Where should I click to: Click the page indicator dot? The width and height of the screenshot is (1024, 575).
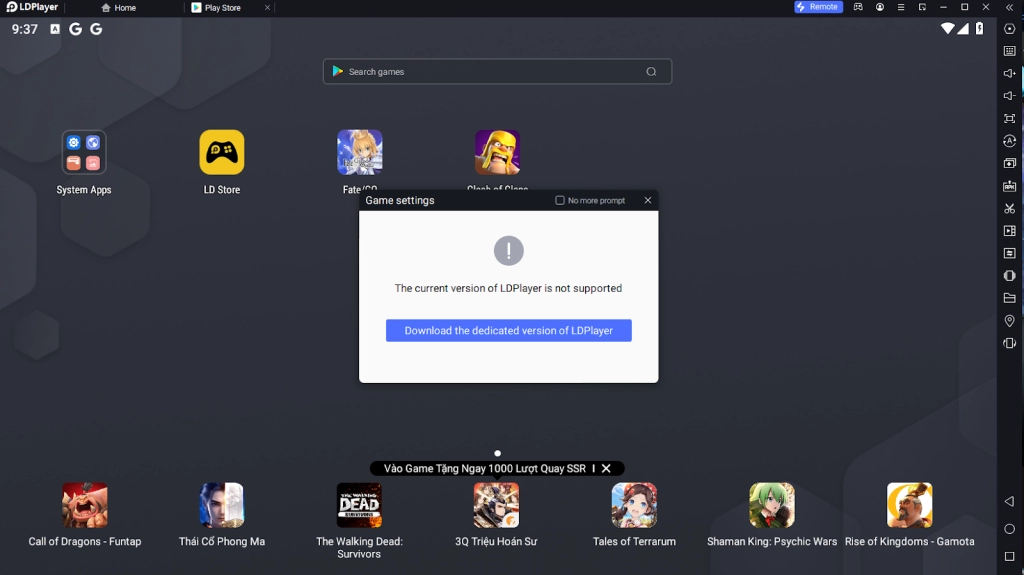[498, 453]
